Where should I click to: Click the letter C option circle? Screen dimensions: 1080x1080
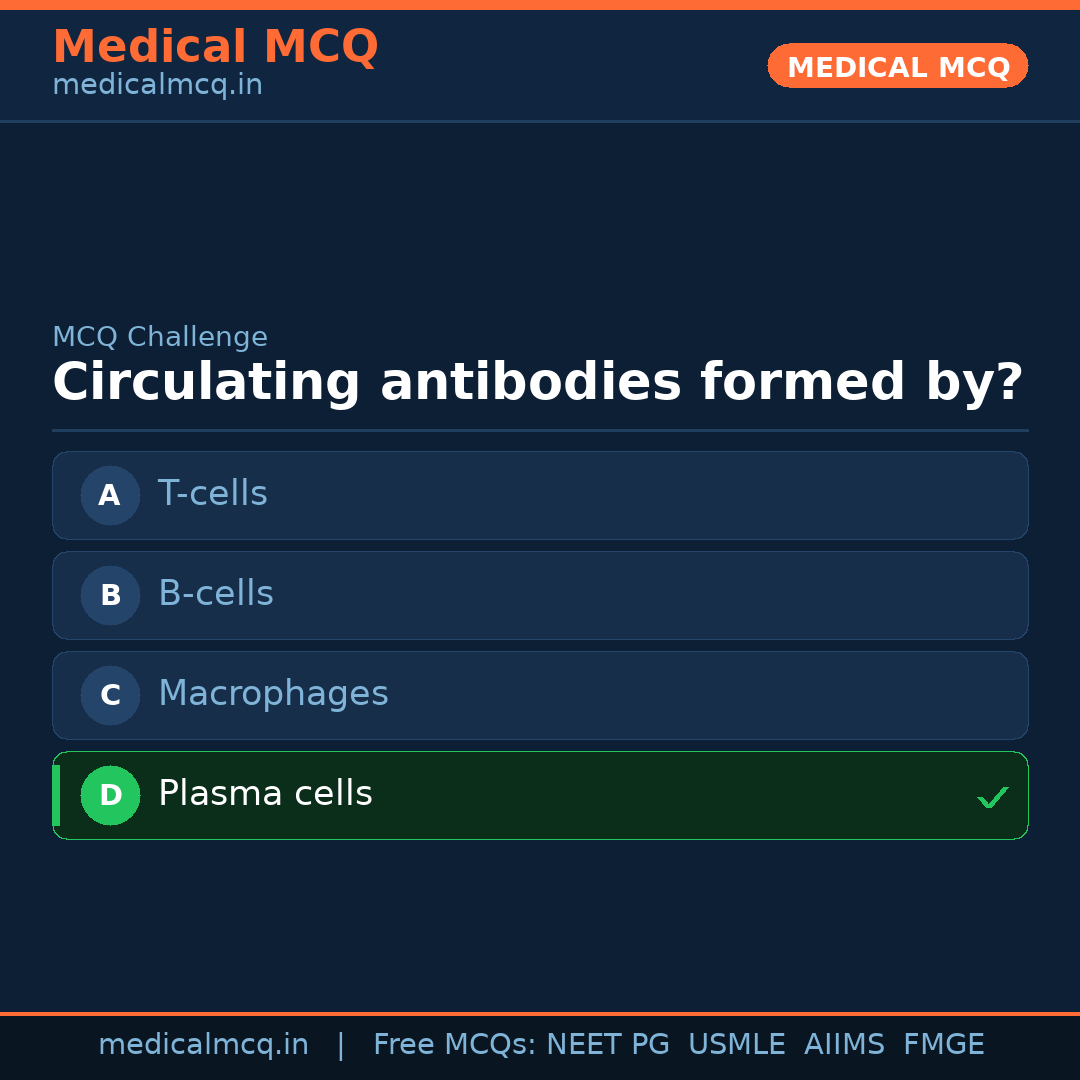[x=110, y=695]
